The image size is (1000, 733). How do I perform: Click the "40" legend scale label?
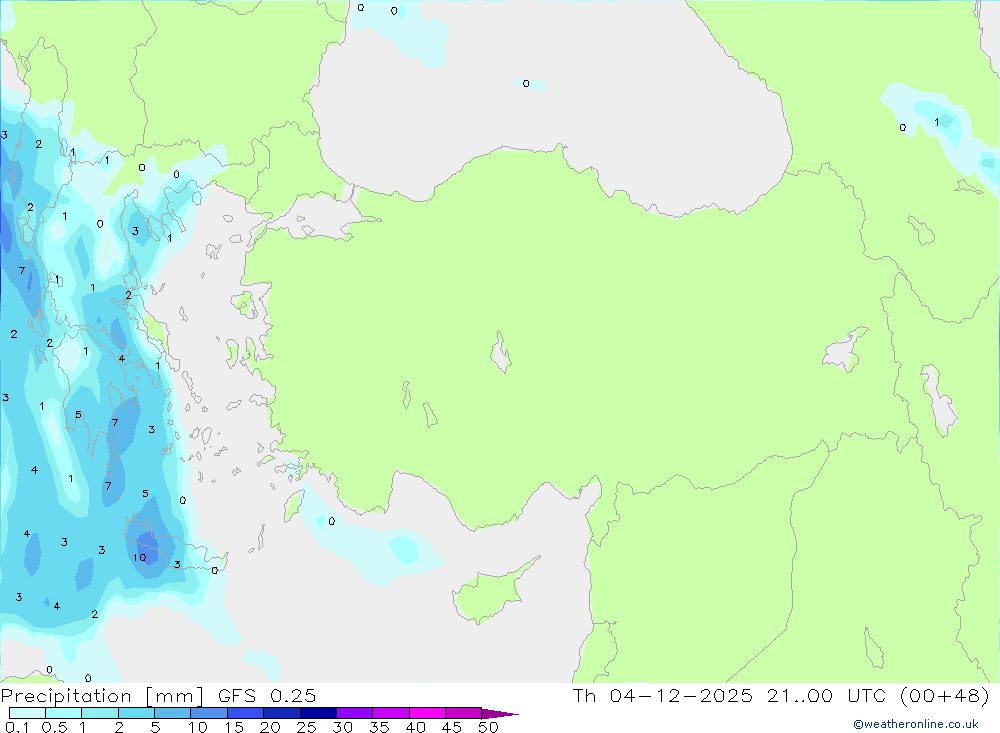416,727
